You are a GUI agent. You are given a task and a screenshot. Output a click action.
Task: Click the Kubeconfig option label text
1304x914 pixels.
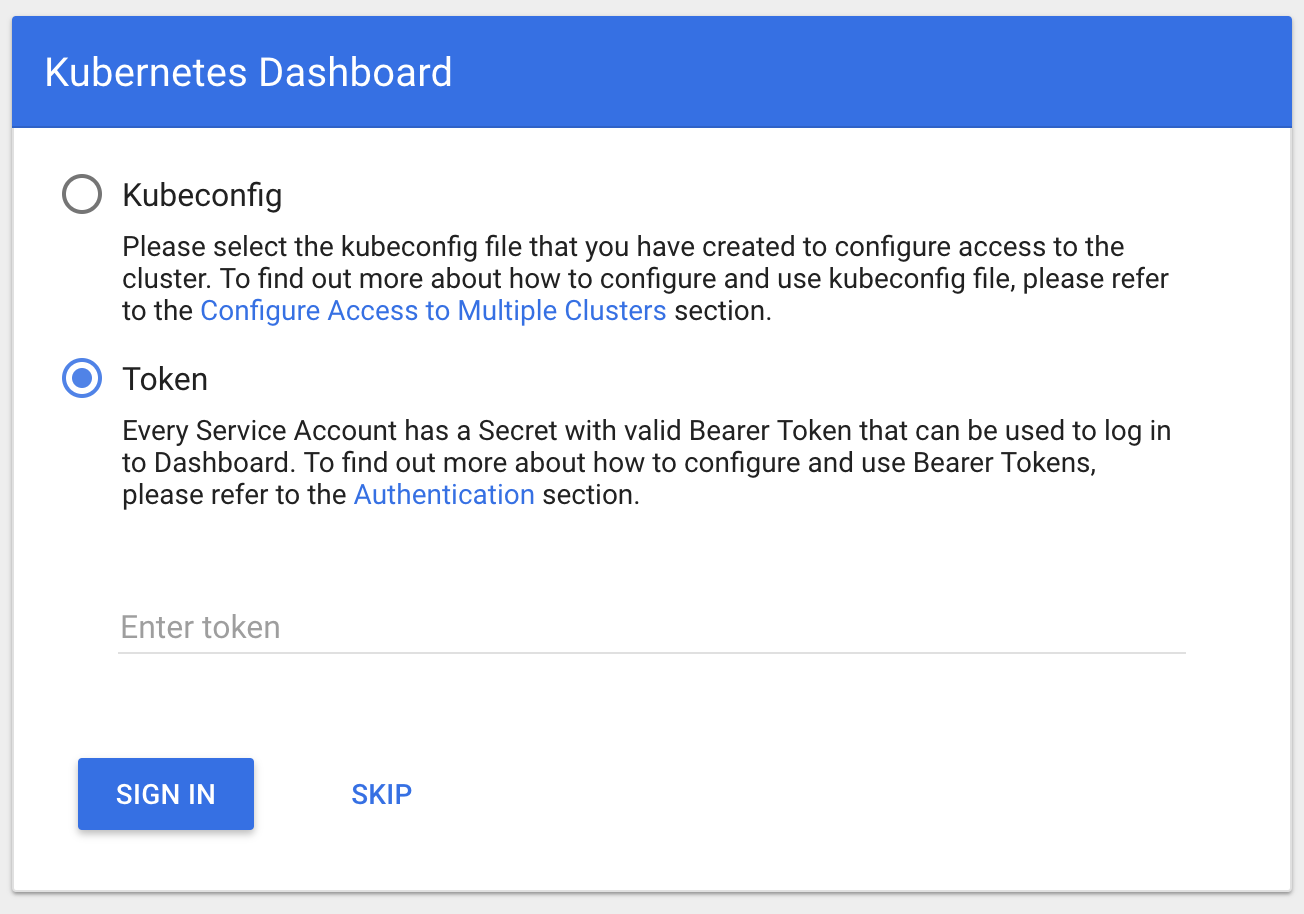coord(202,195)
